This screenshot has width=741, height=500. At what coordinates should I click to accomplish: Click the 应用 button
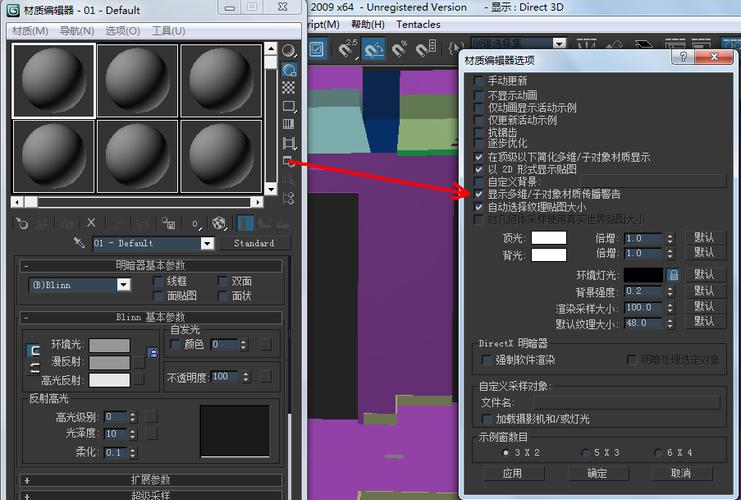pyautogui.click(x=512, y=473)
